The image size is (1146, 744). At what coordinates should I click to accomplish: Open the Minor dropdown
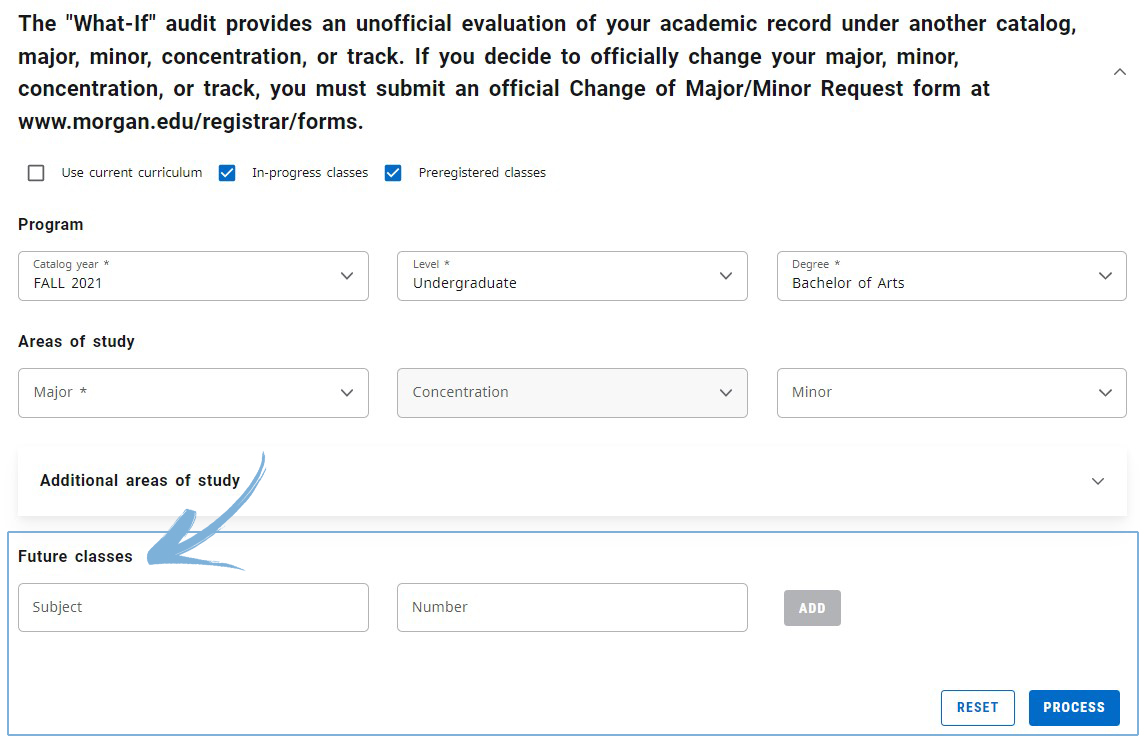951,393
